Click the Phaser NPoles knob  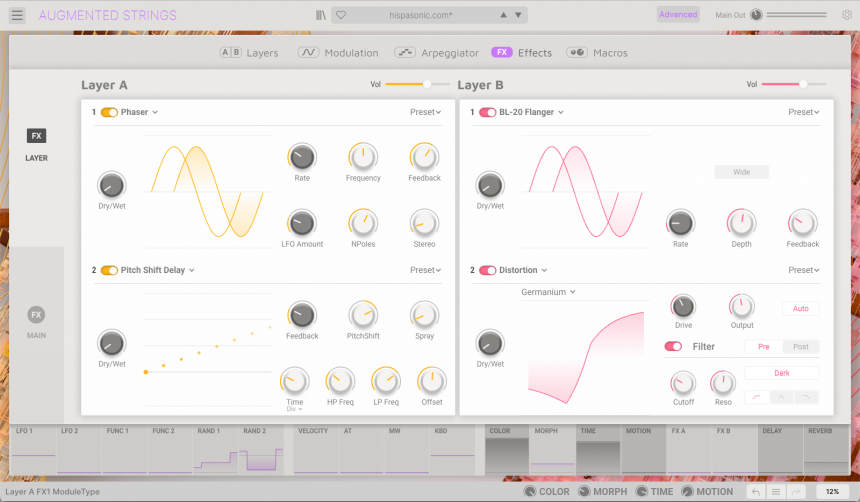pyautogui.click(x=363, y=223)
